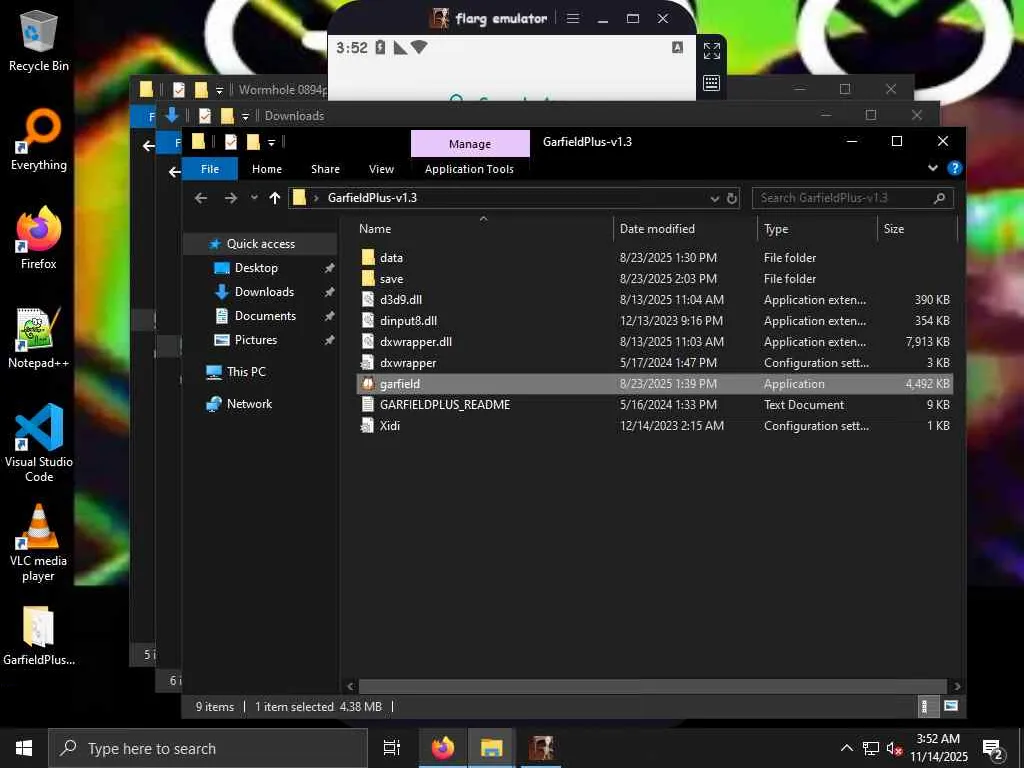Switch to details view layout button
1024x768 pixels.
pyautogui.click(x=924, y=707)
